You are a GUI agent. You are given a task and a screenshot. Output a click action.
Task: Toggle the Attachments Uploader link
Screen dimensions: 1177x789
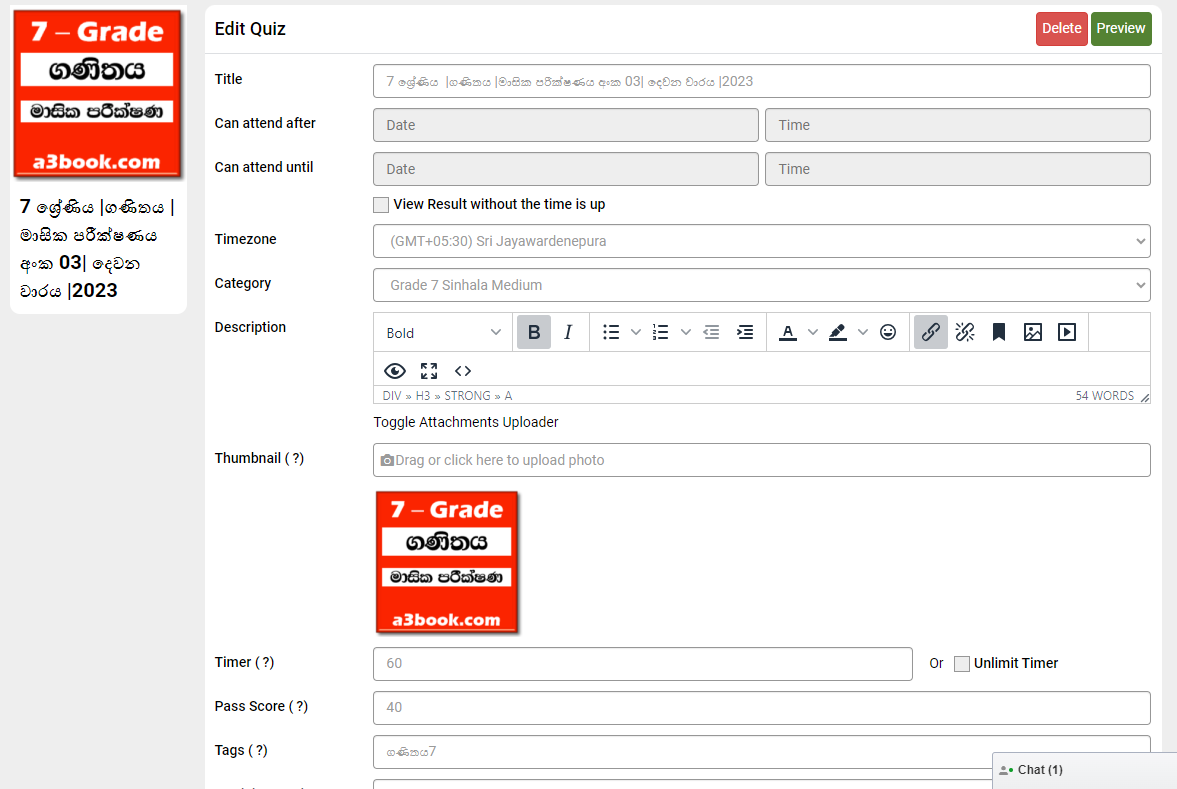click(466, 422)
